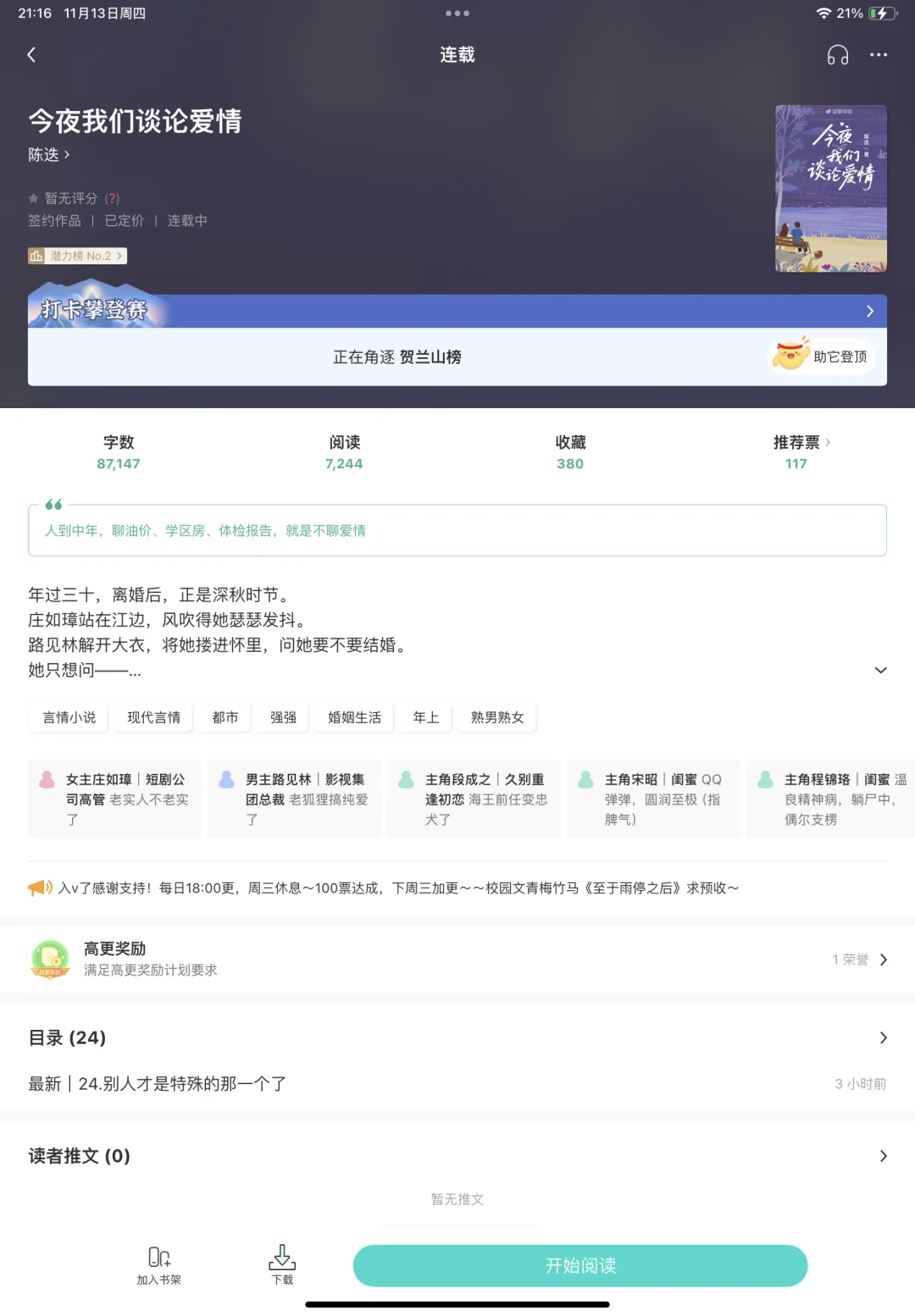Viewport: 915px width, 1316px height.
Task: Select the 婚姻生活 tag
Action: (352, 717)
